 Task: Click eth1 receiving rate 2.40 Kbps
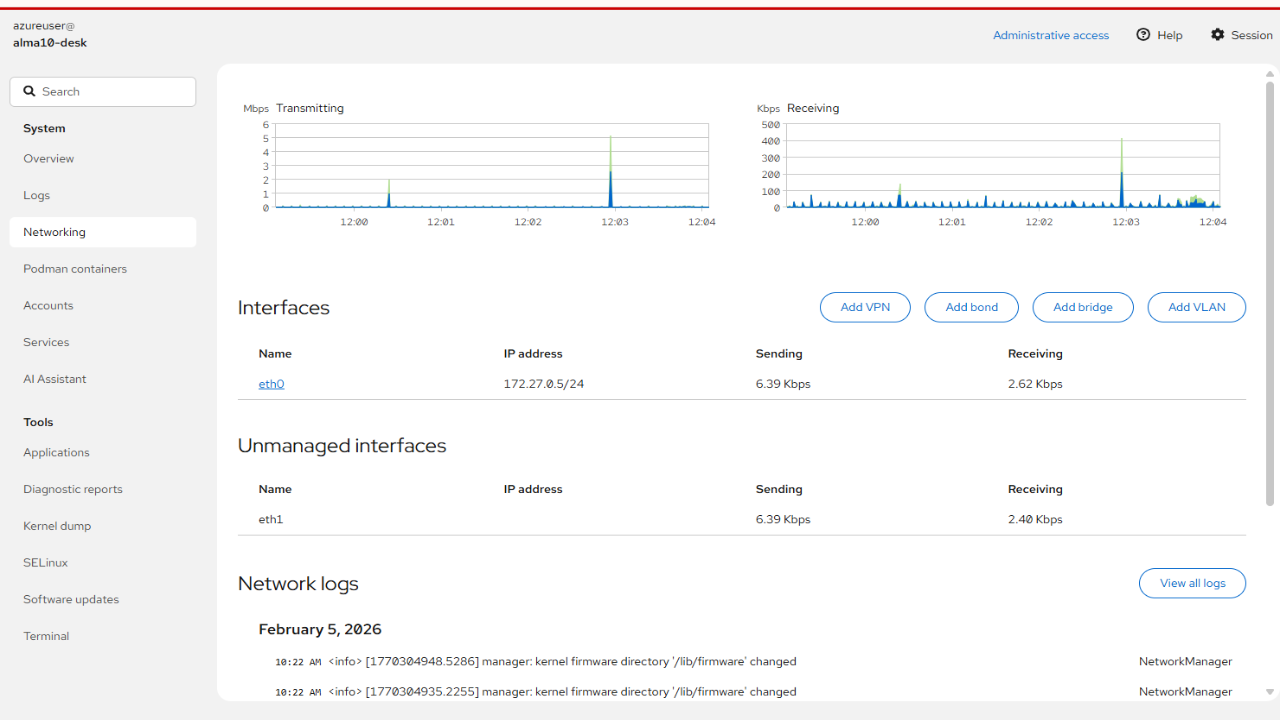[x=1035, y=519]
